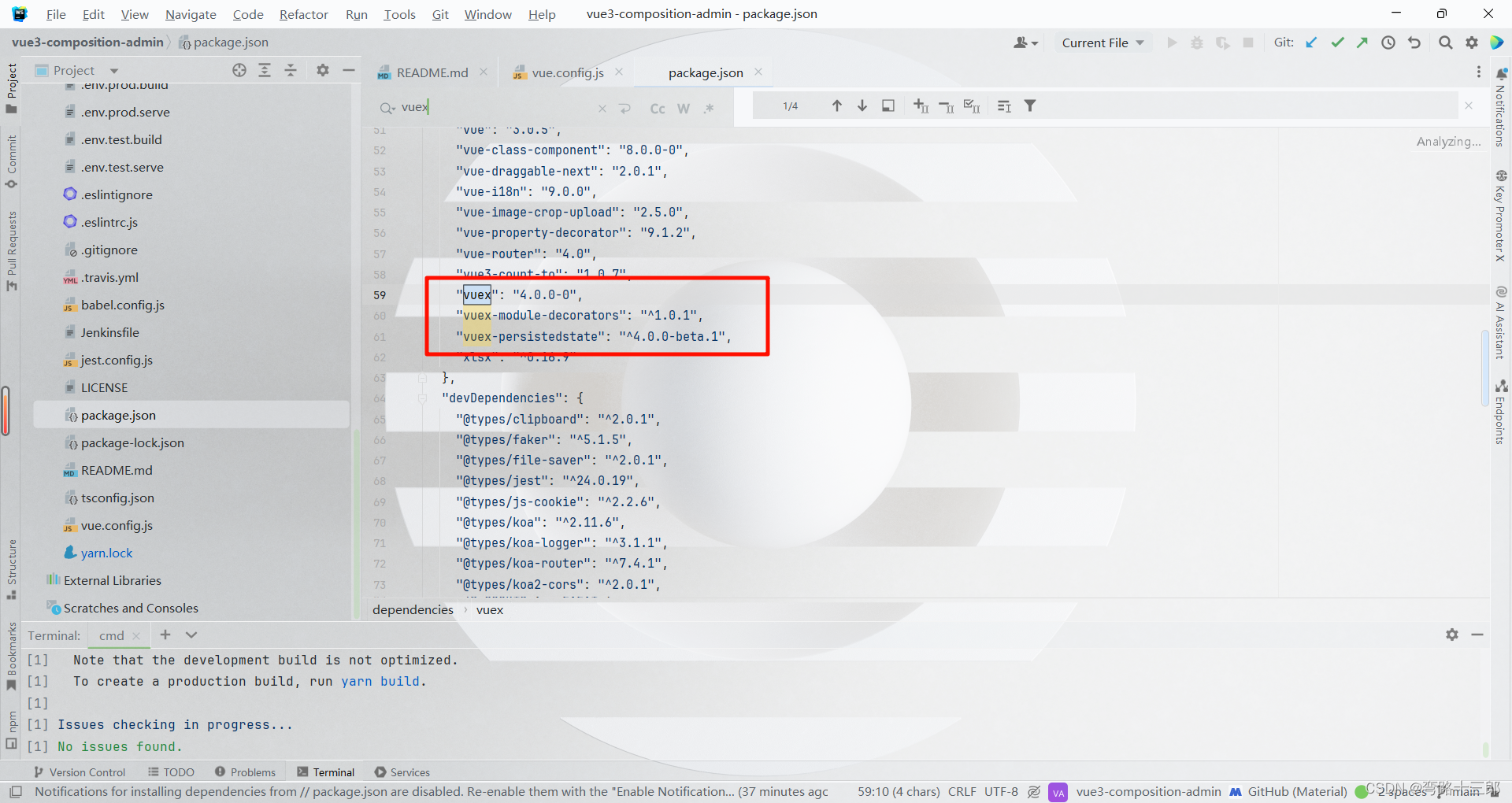The width and height of the screenshot is (1512, 803).
Task: Open IDE settings gear in top toolbar
Action: 1471,43
